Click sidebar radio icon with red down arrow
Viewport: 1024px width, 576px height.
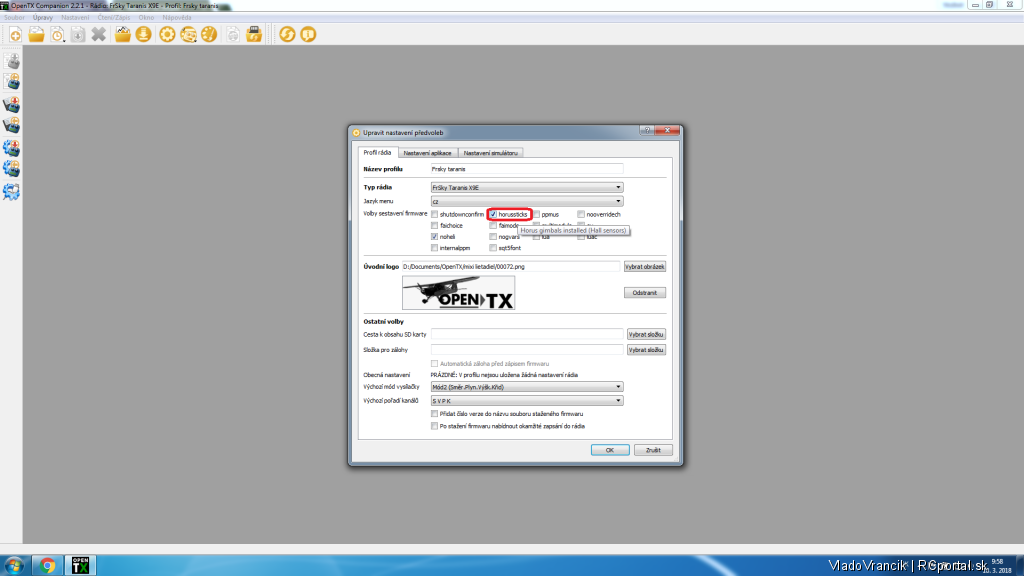coord(12,104)
